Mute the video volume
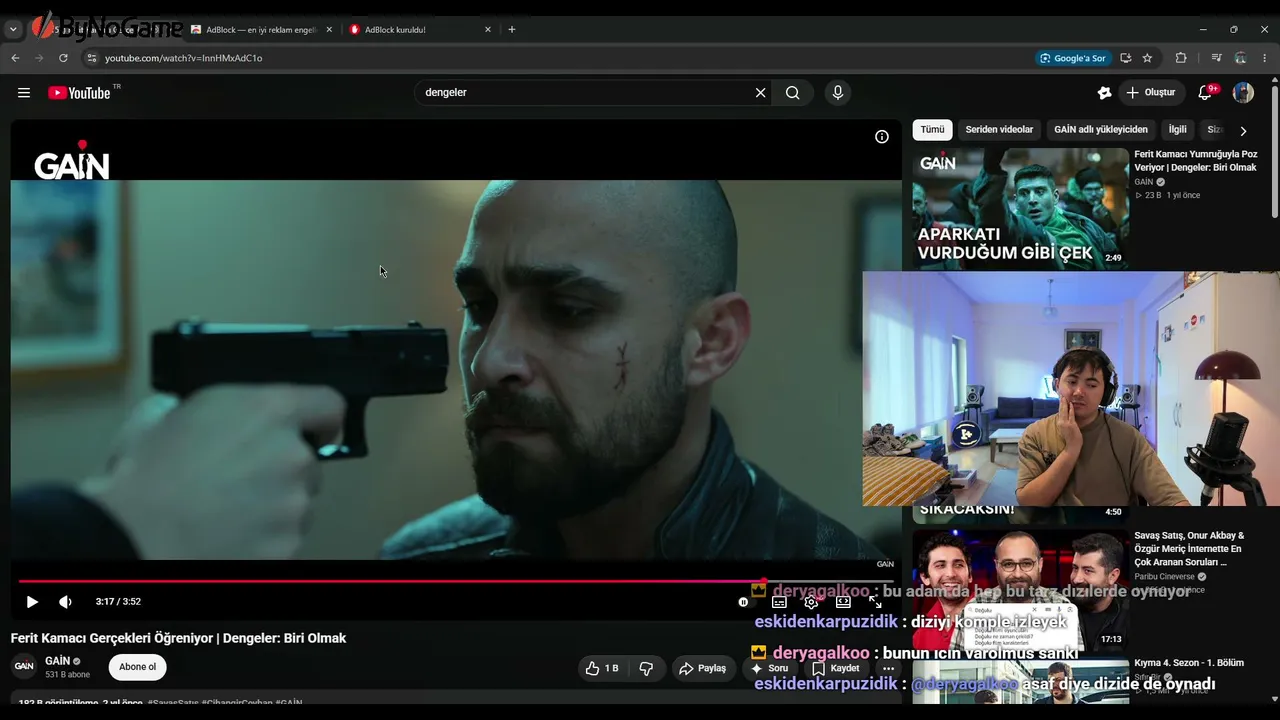Viewport: 1280px width, 720px height. coord(65,602)
